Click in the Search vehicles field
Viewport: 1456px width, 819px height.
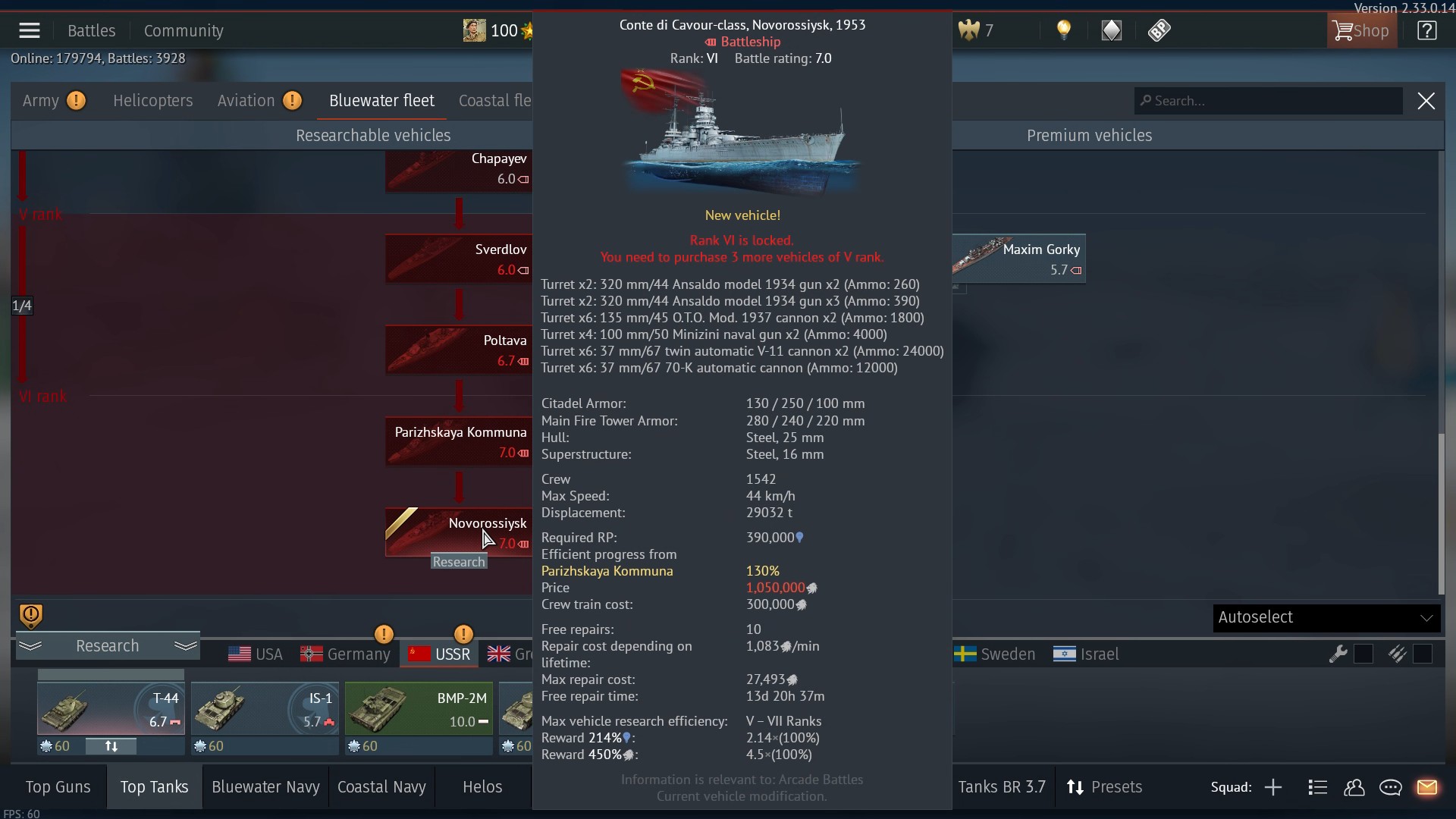tap(1269, 101)
